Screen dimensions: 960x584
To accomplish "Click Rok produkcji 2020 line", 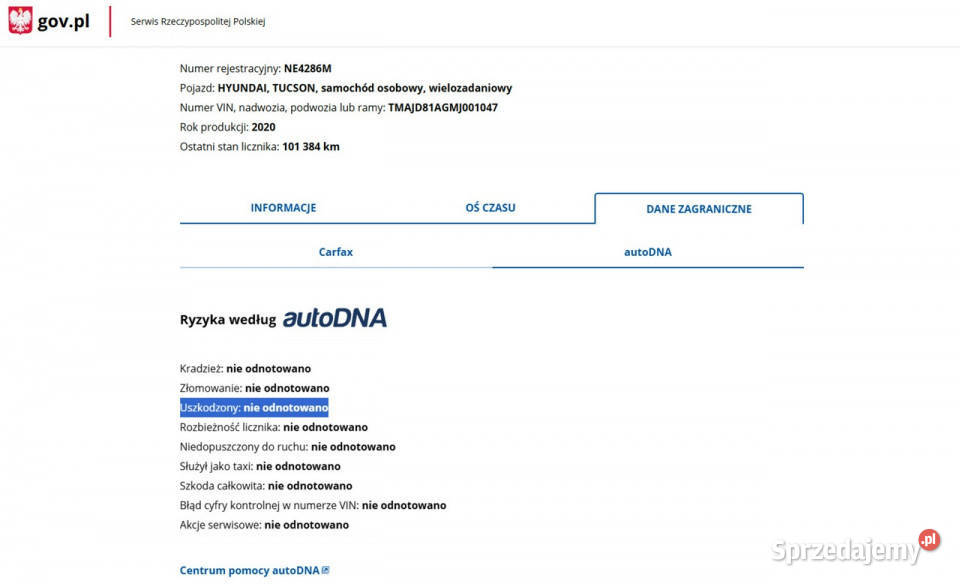I will click(x=228, y=127).
